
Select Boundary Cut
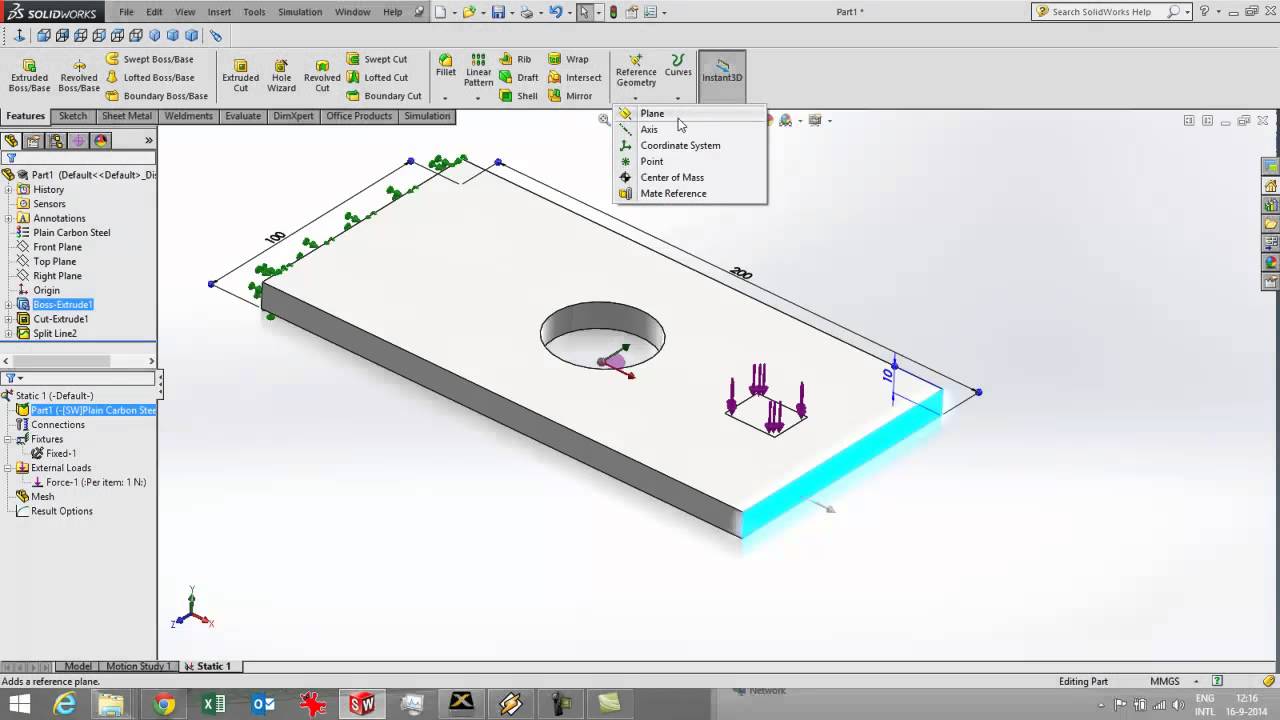(384, 96)
